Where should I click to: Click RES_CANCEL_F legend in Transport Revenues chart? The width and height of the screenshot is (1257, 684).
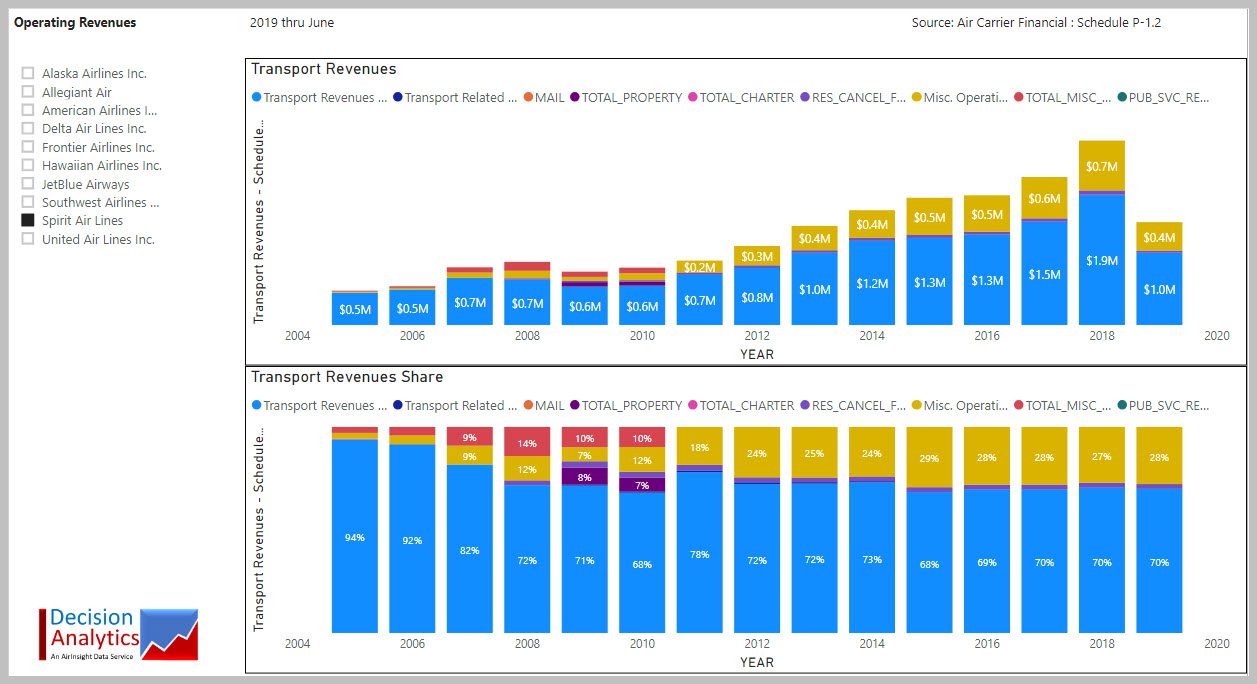853,98
